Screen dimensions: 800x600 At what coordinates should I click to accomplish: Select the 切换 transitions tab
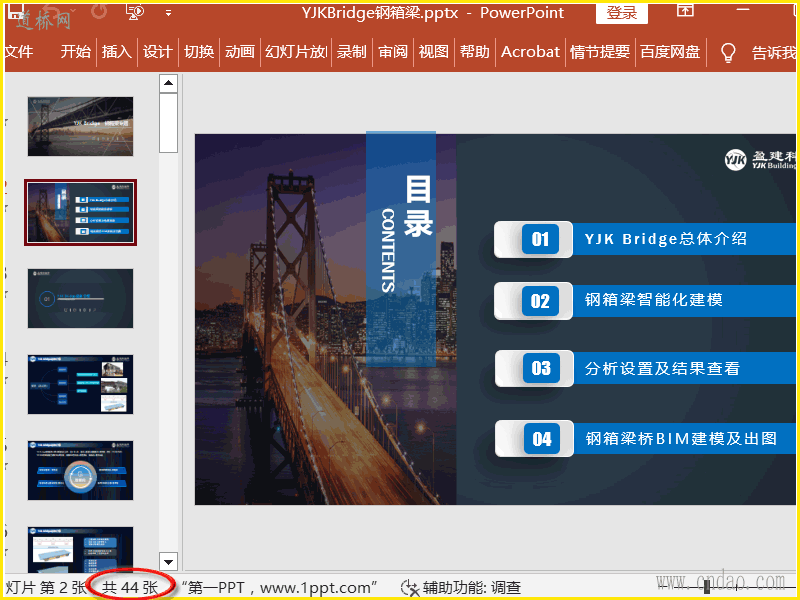(199, 52)
